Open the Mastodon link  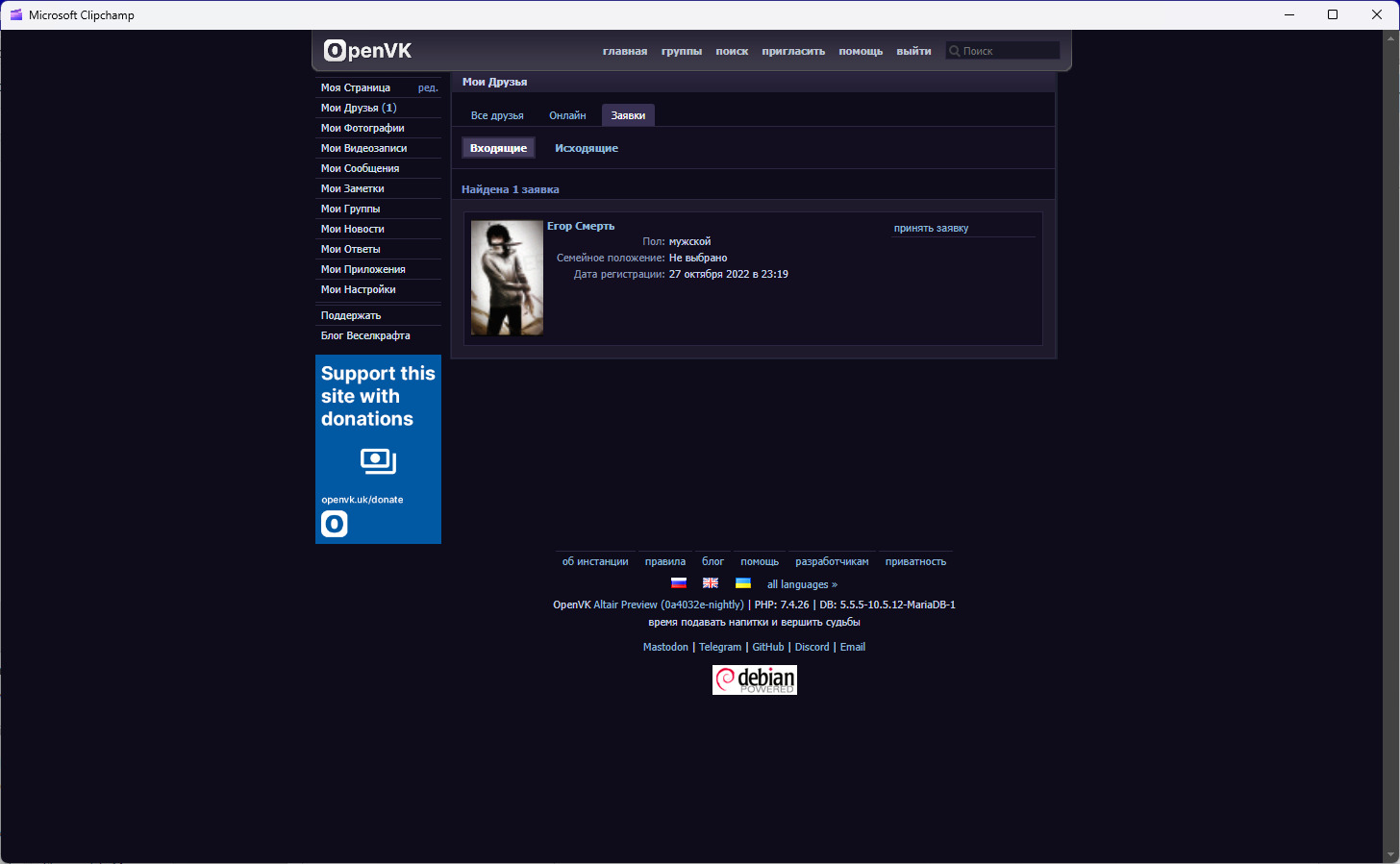coord(665,647)
